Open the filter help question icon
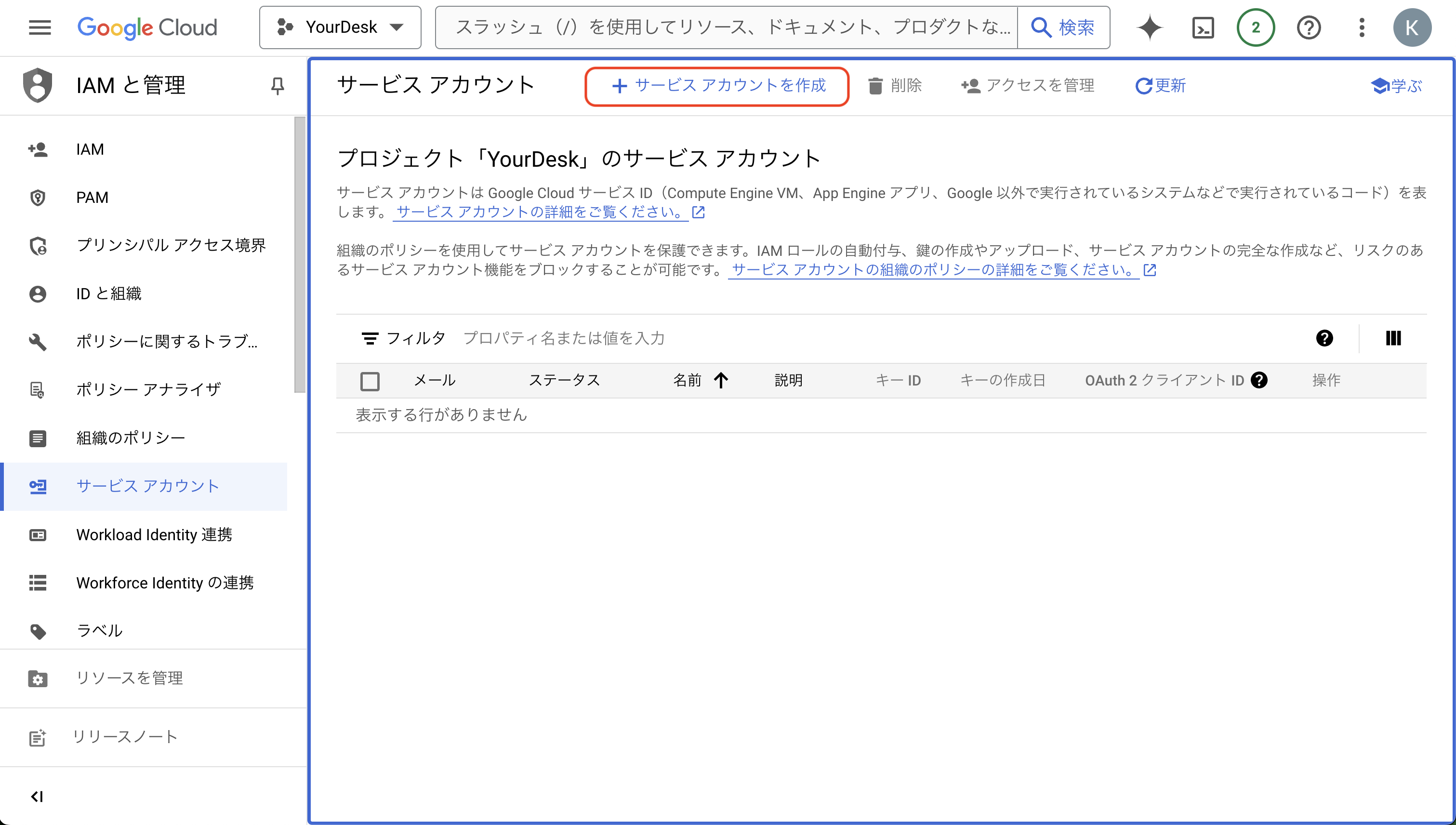The height and width of the screenshot is (825, 1456). (1324, 338)
